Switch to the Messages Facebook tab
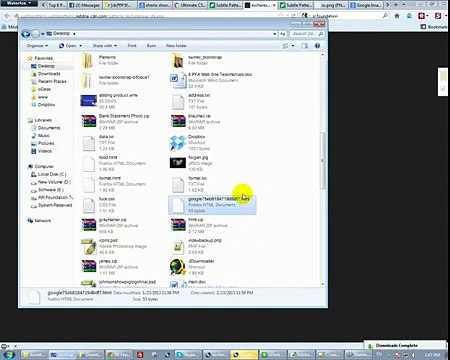 point(84,5)
